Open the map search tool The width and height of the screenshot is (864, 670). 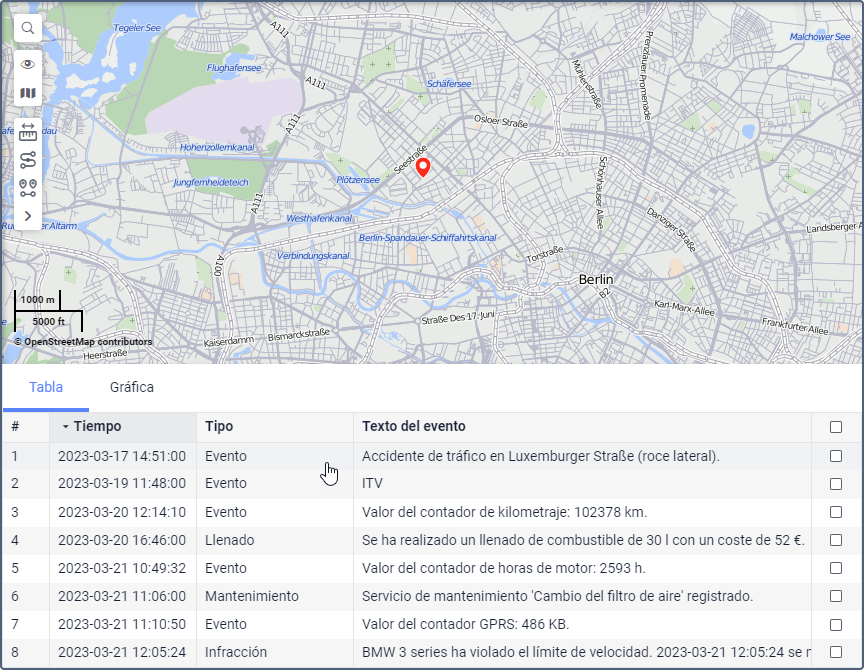(x=28, y=28)
